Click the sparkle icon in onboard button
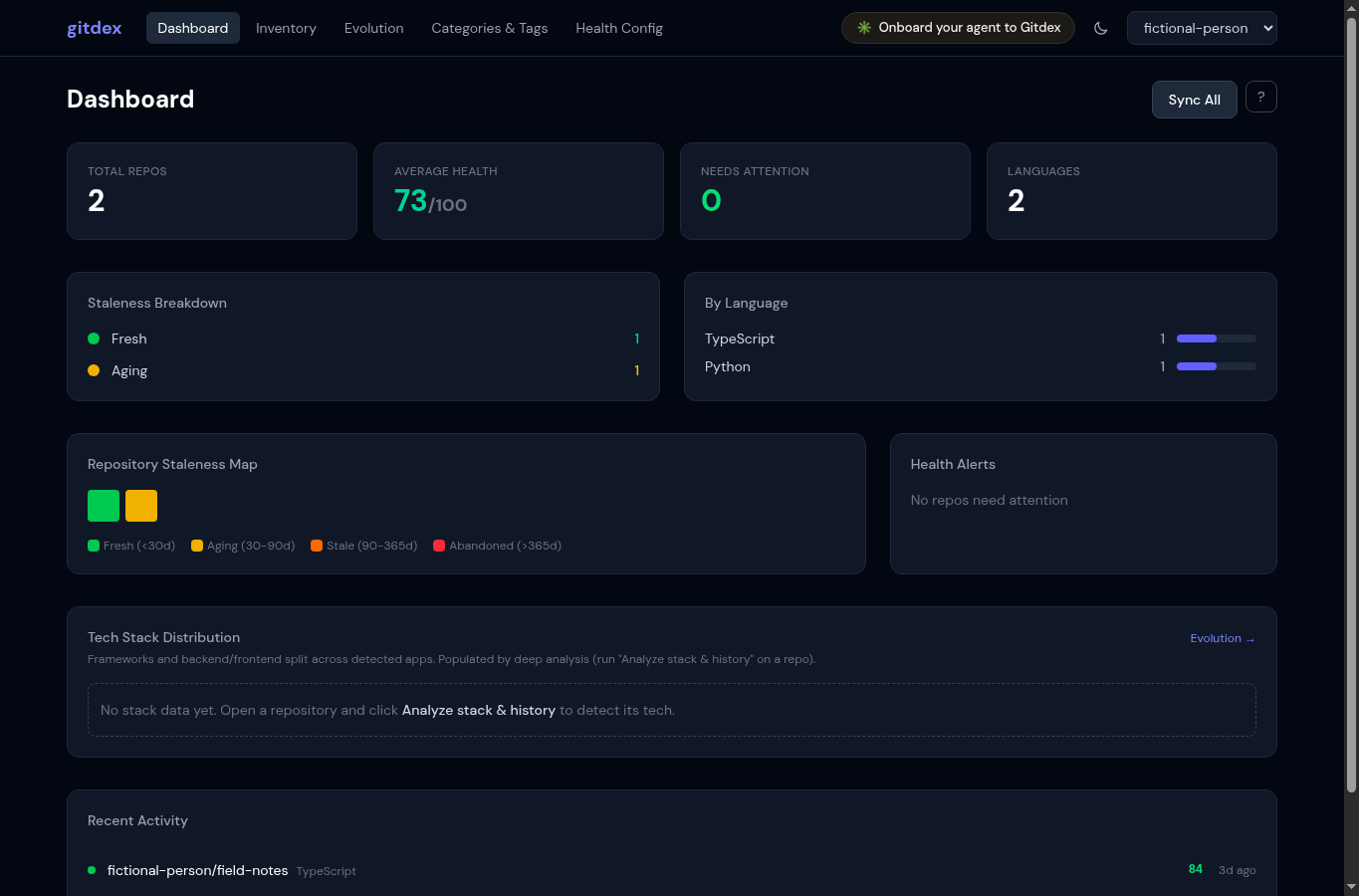 coord(864,28)
